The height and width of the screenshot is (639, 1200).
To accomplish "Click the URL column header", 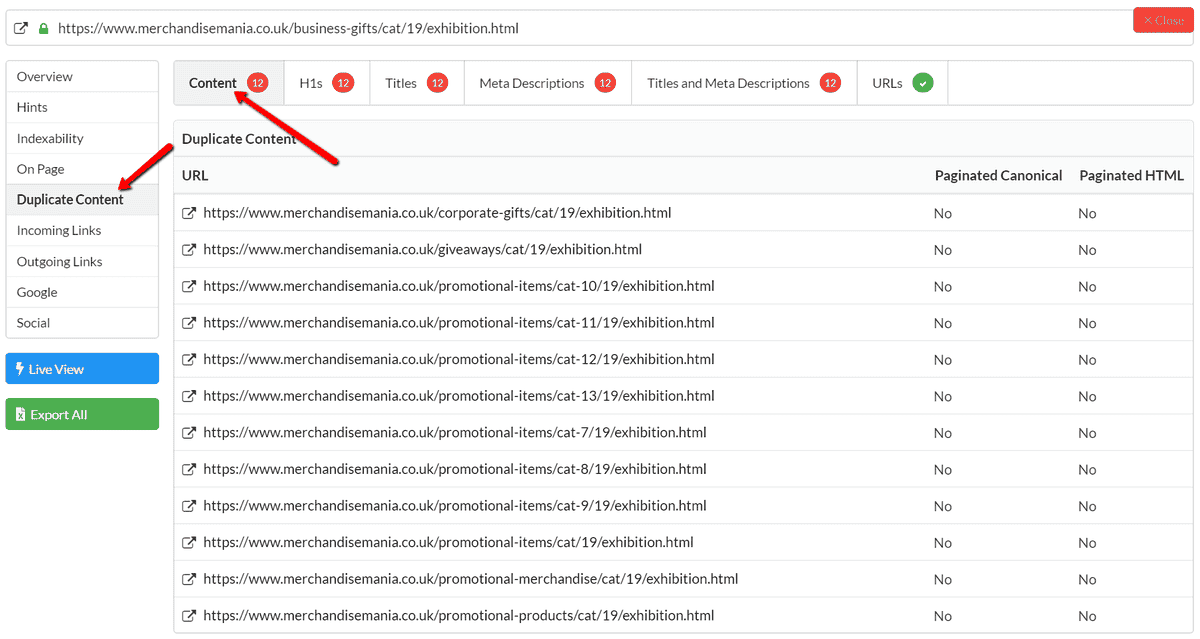I will pyautogui.click(x=195, y=175).
